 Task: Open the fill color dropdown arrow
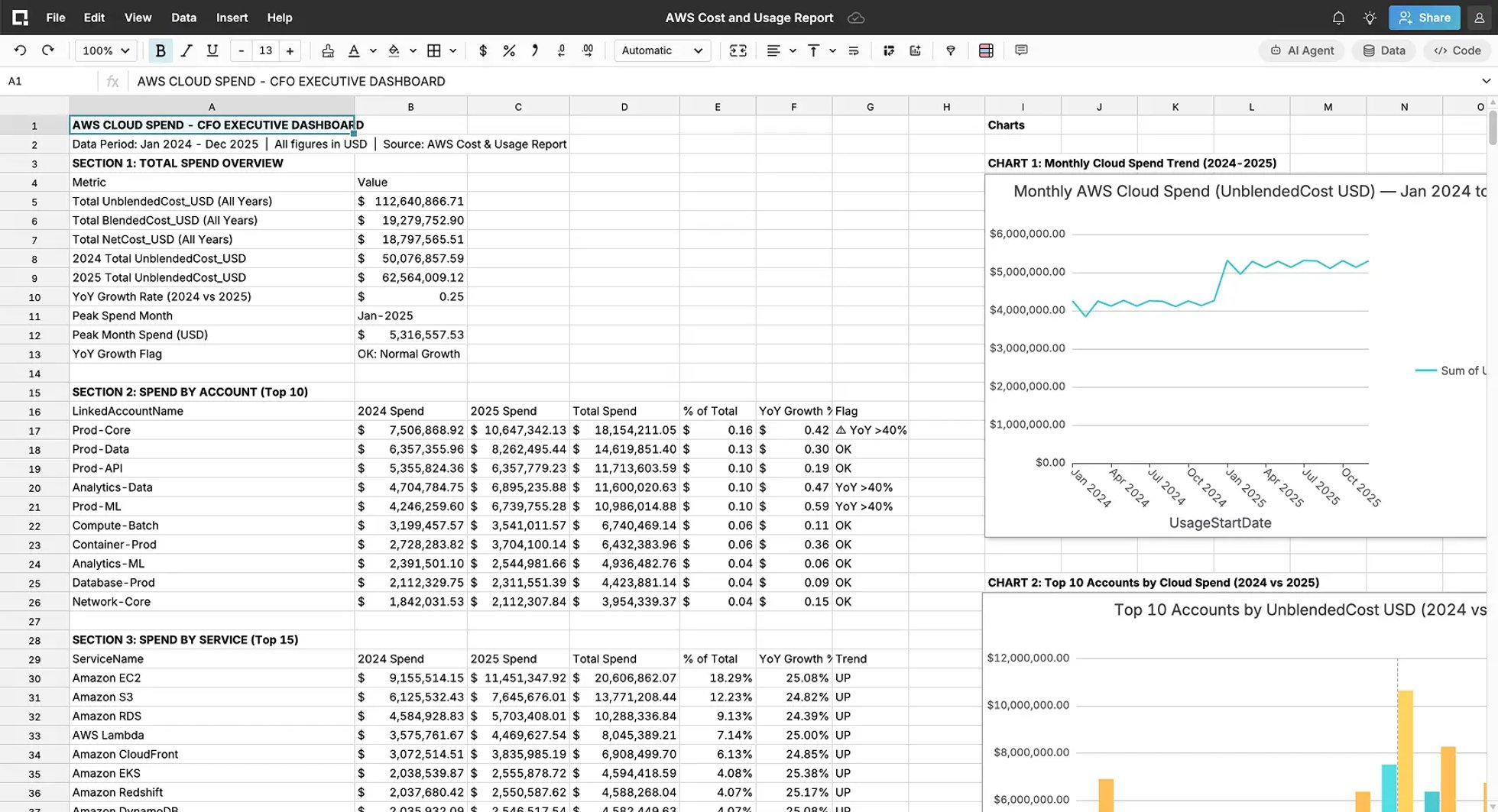pyautogui.click(x=413, y=50)
